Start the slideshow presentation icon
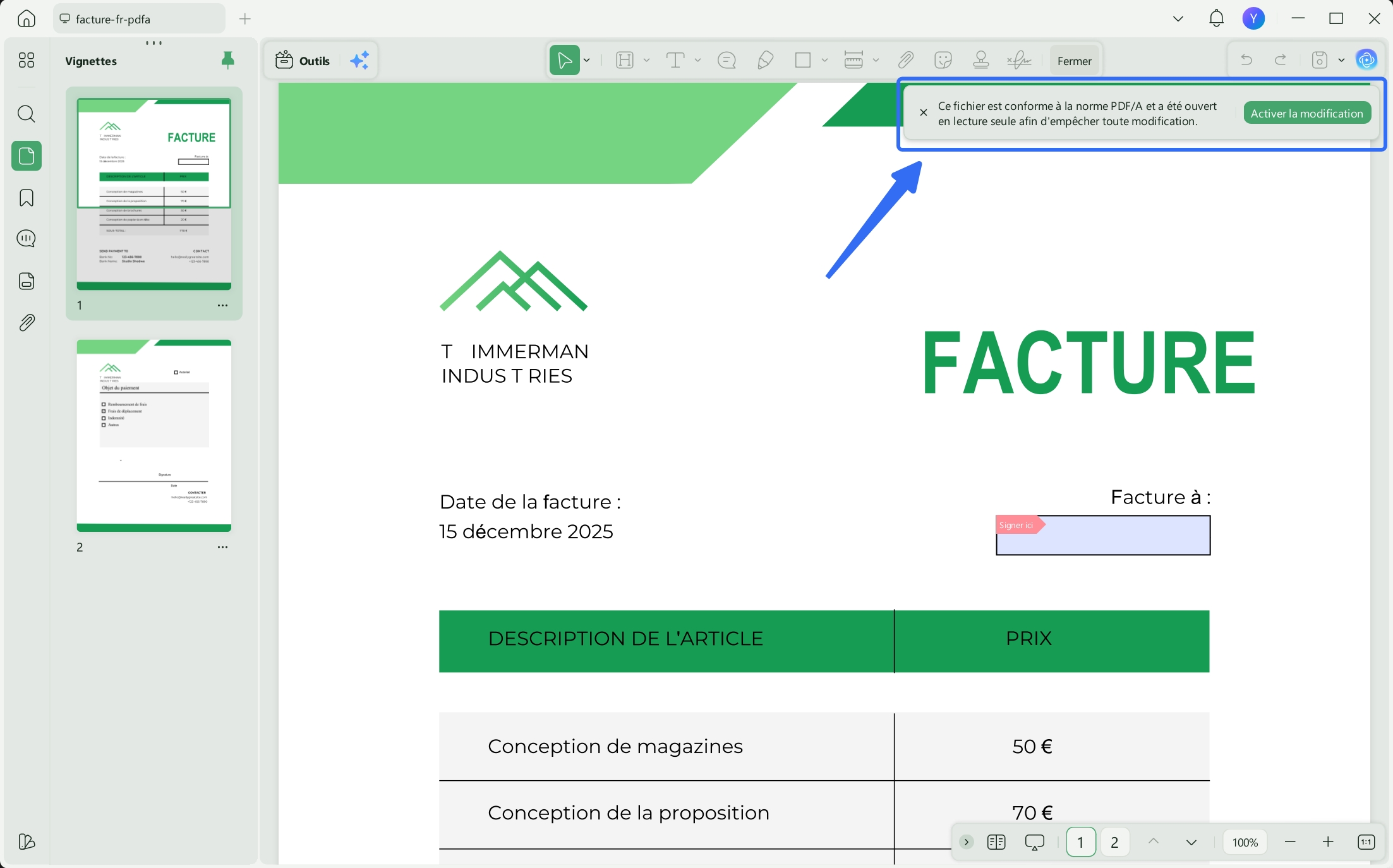The width and height of the screenshot is (1393, 868). [1035, 842]
